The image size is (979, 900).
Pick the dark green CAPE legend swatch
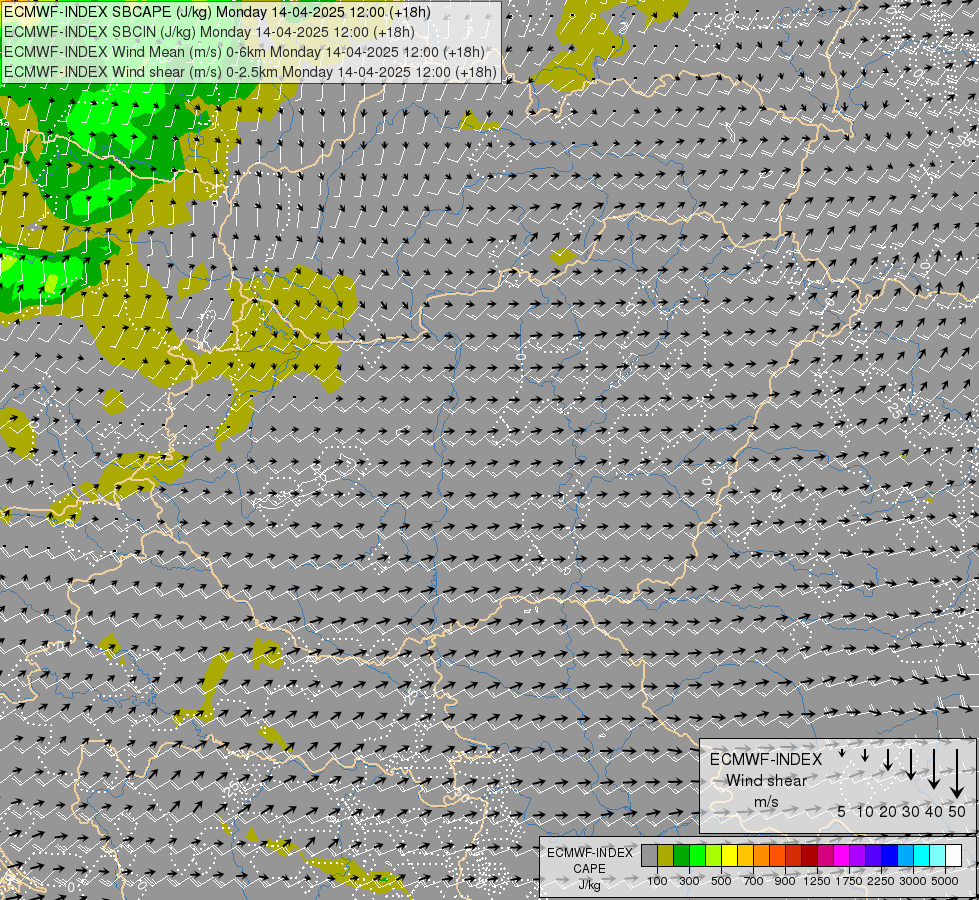[x=681, y=855]
